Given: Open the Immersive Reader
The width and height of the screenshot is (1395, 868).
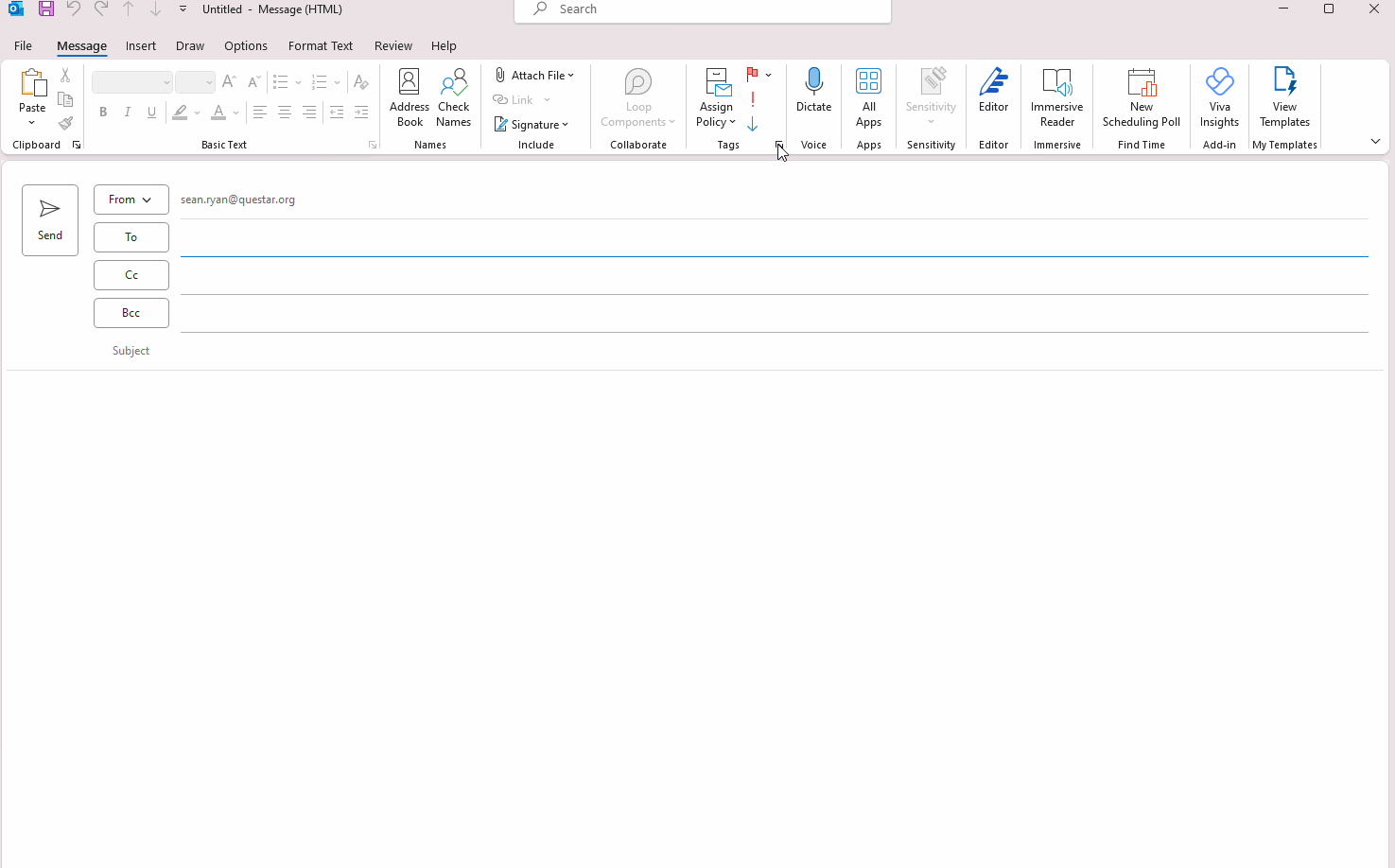Looking at the screenshot, I should (1056, 97).
